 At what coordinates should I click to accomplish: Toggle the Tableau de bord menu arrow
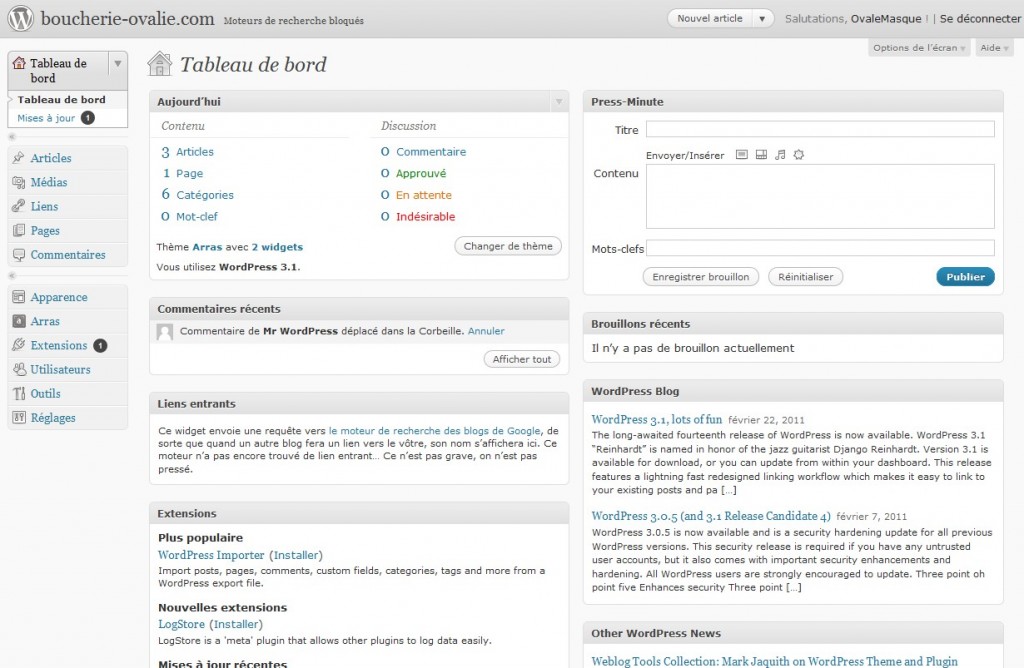pos(117,63)
